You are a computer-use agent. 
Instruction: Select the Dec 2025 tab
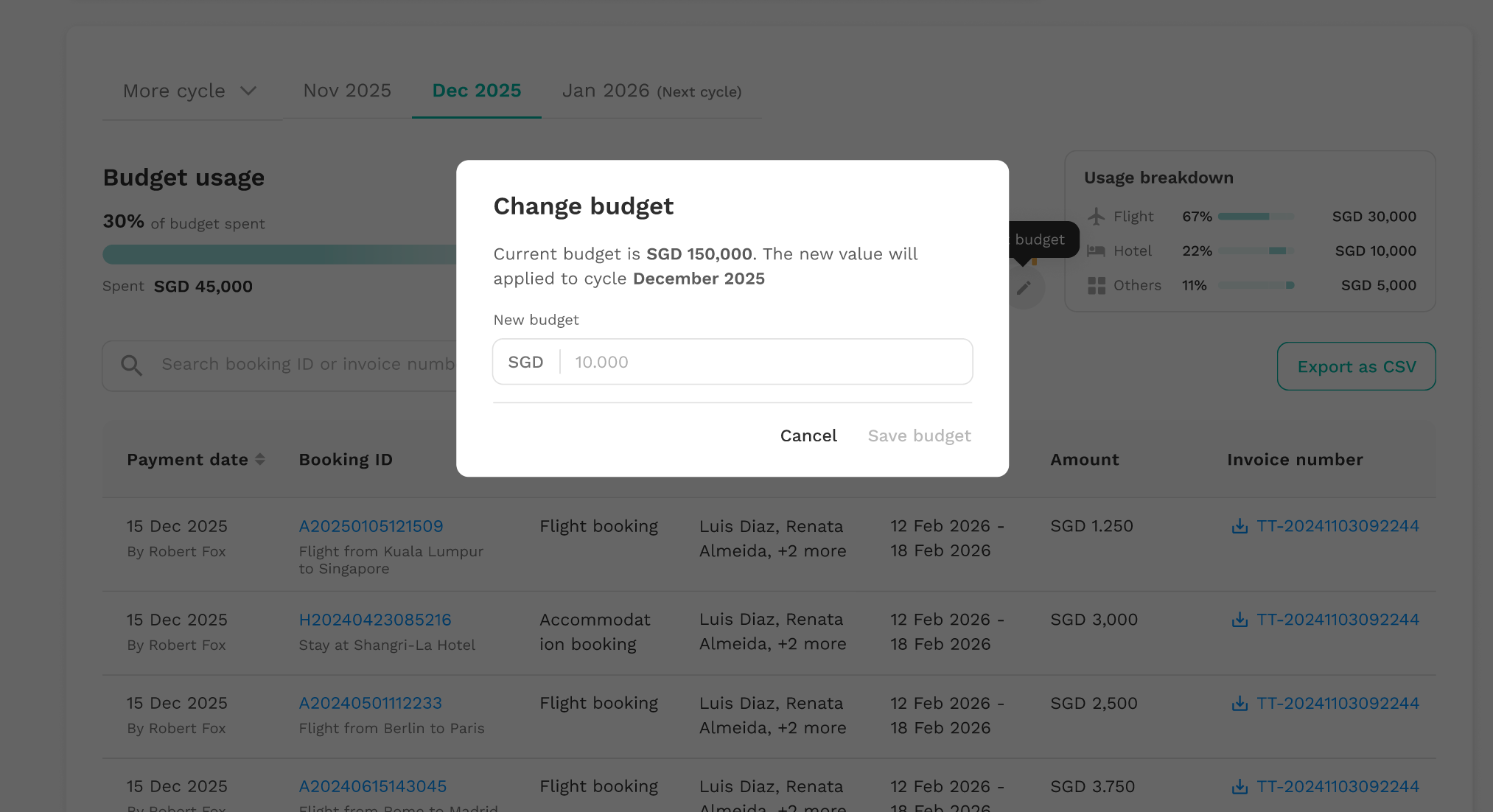(x=477, y=91)
